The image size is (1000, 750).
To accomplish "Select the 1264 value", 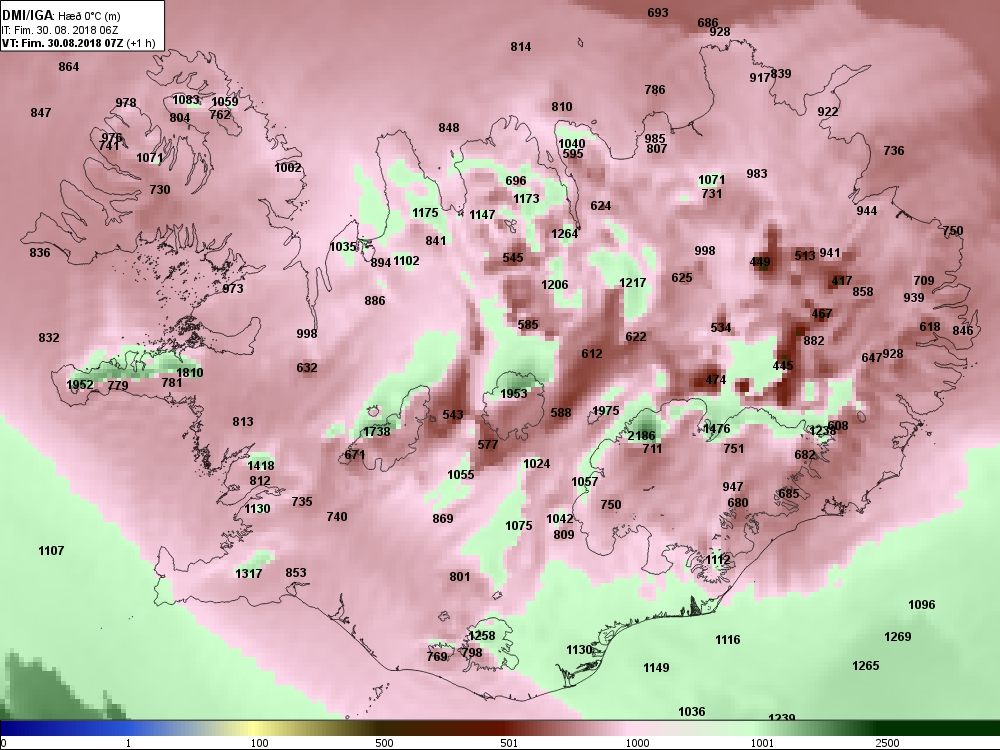I will click(564, 234).
